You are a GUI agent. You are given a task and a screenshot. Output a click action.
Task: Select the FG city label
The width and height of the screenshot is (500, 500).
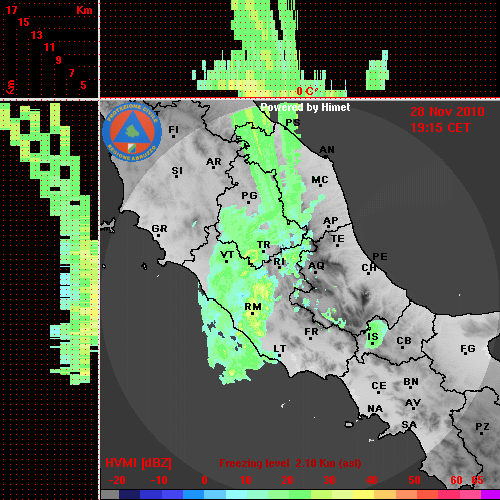pyautogui.click(x=468, y=349)
